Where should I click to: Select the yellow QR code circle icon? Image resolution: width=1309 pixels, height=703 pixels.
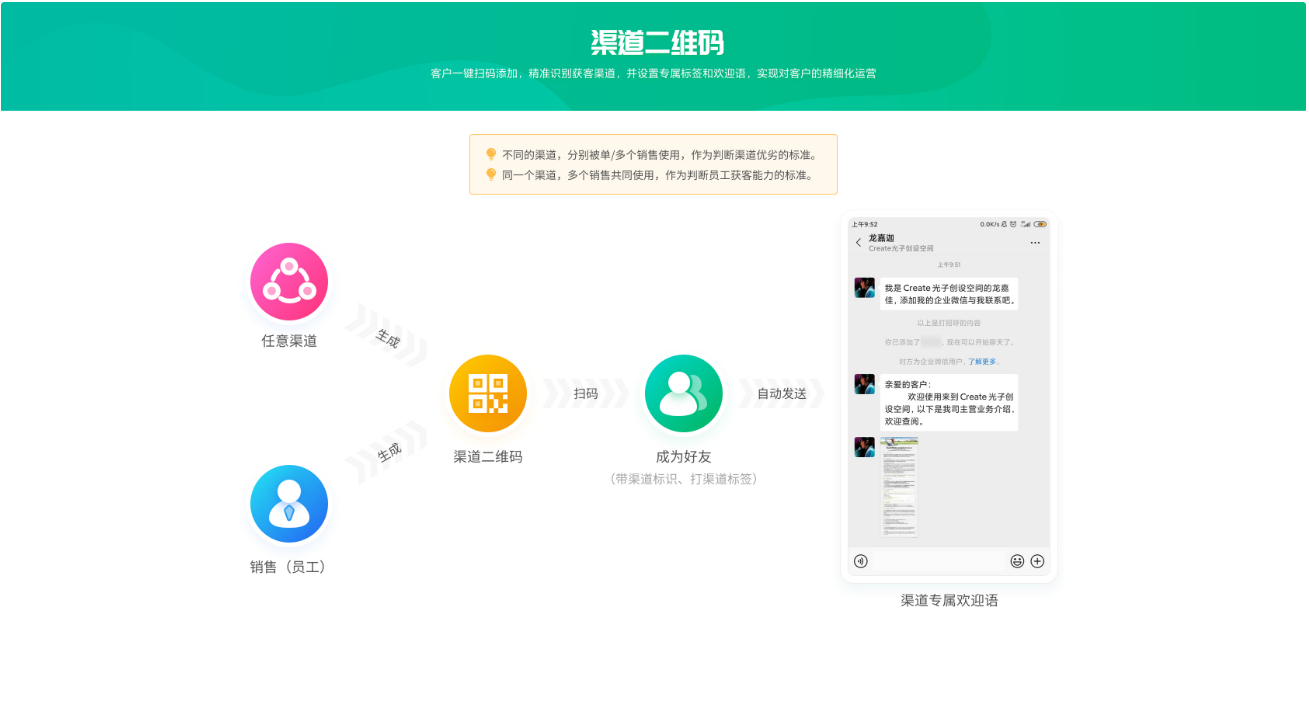pos(488,394)
